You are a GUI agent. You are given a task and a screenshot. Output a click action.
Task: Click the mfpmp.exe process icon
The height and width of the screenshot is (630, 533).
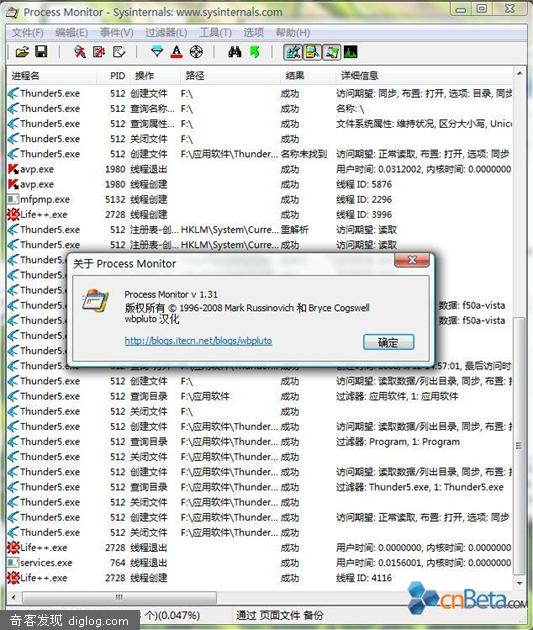point(13,199)
